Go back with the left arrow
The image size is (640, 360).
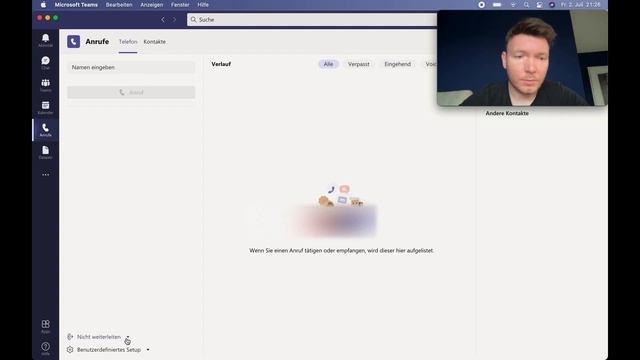163,20
